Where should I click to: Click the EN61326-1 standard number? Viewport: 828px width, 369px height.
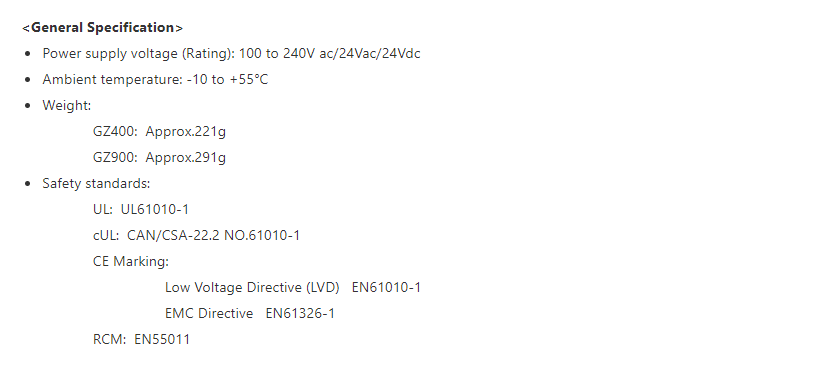pyautogui.click(x=300, y=313)
